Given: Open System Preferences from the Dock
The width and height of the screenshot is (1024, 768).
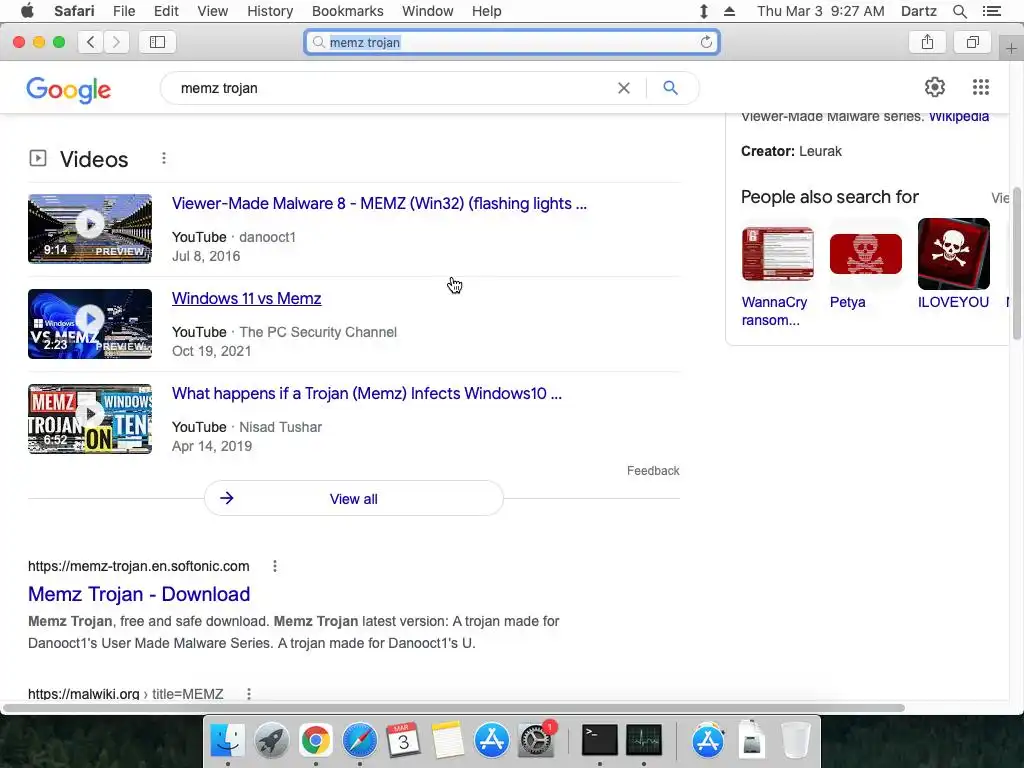Looking at the screenshot, I should tap(536, 740).
